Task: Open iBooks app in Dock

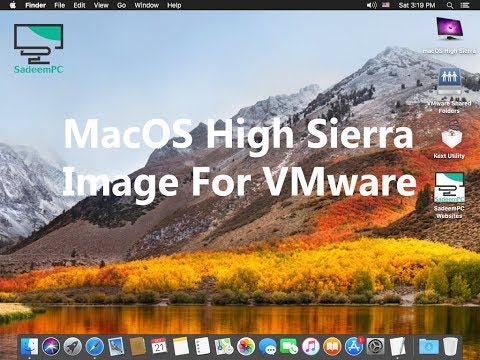Action: click(332, 347)
